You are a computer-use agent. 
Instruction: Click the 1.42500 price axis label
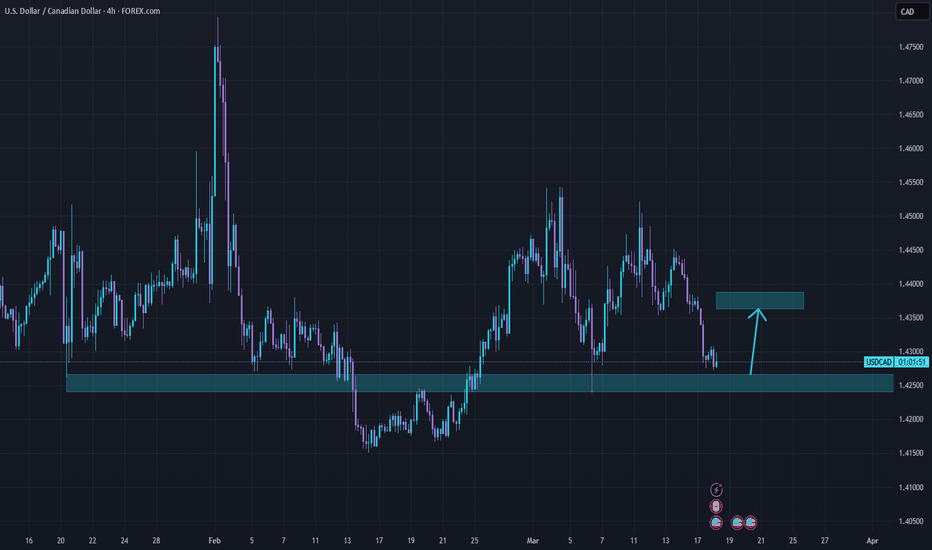[911, 386]
